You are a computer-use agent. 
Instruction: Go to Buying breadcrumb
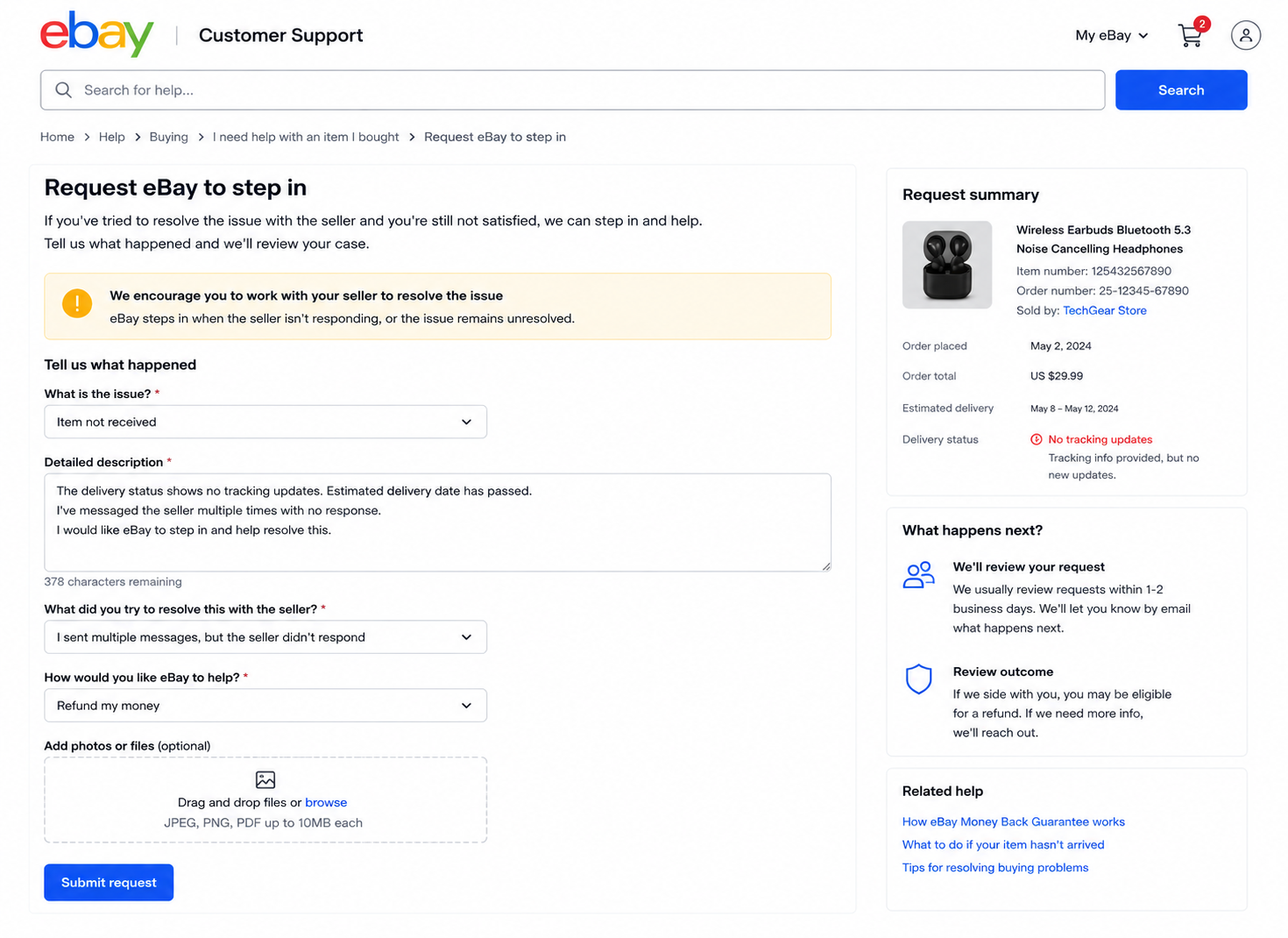point(168,137)
